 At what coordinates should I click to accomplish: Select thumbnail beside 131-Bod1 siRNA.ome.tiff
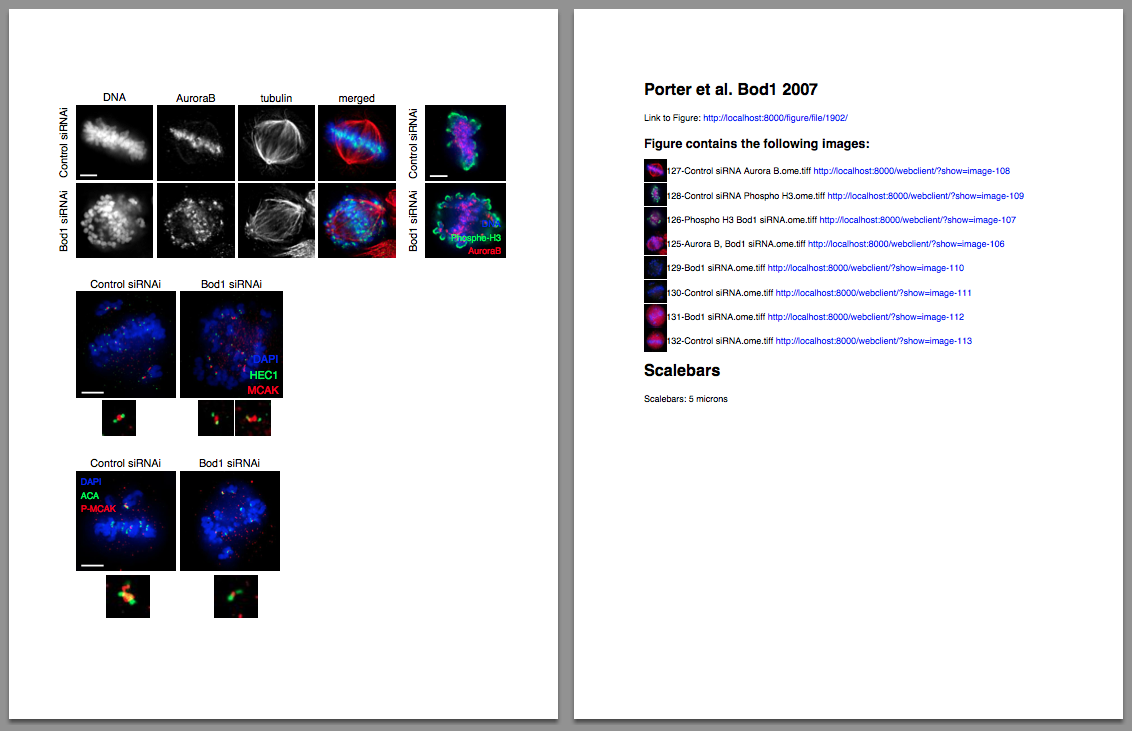pyautogui.click(x=655, y=317)
